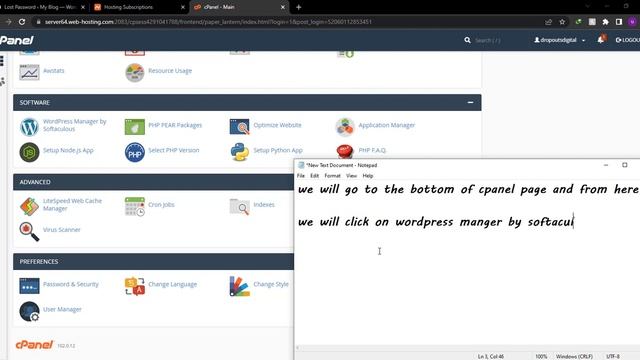Screen dimensions: 640x360
Task: Open the Chrome profile avatar
Action: click(x=632, y=22)
